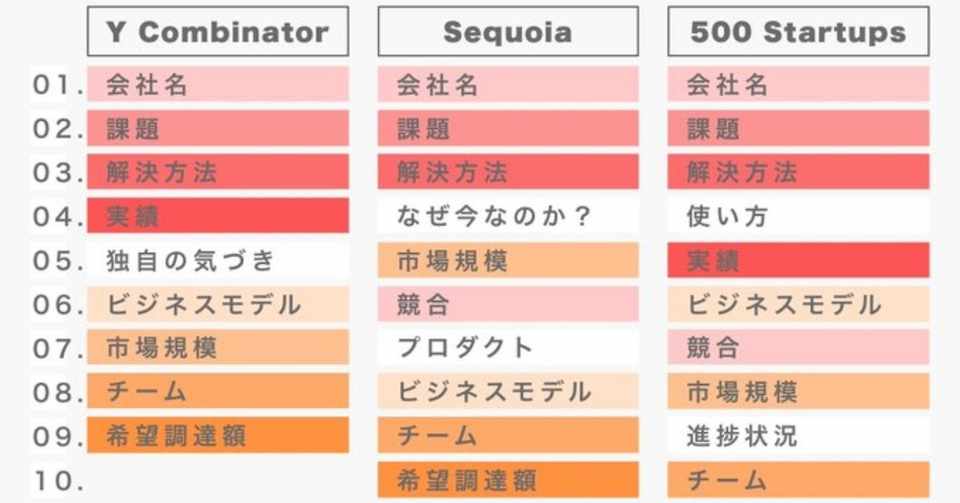
Task: Click orange 希望調達額 cell under Sequoia
Action: pos(507,480)
